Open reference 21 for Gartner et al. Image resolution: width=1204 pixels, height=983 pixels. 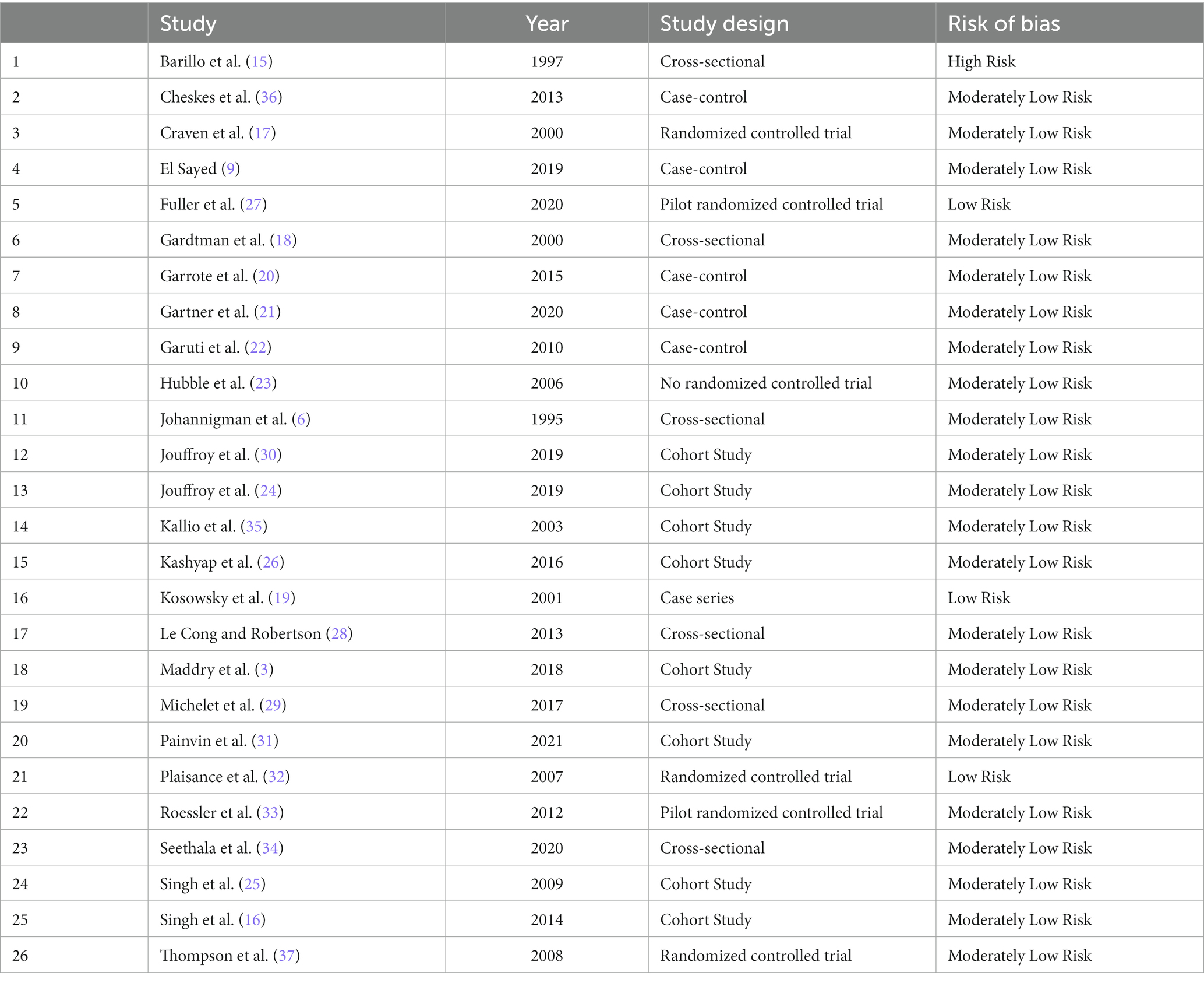267,312
